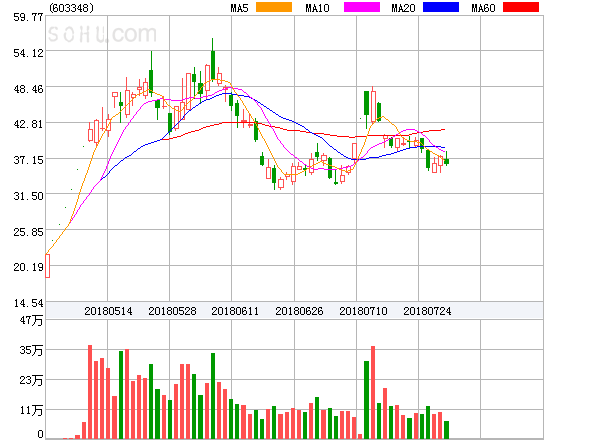Click the 20.19 price axis label
600x440 pixels.
click(28, 267)
